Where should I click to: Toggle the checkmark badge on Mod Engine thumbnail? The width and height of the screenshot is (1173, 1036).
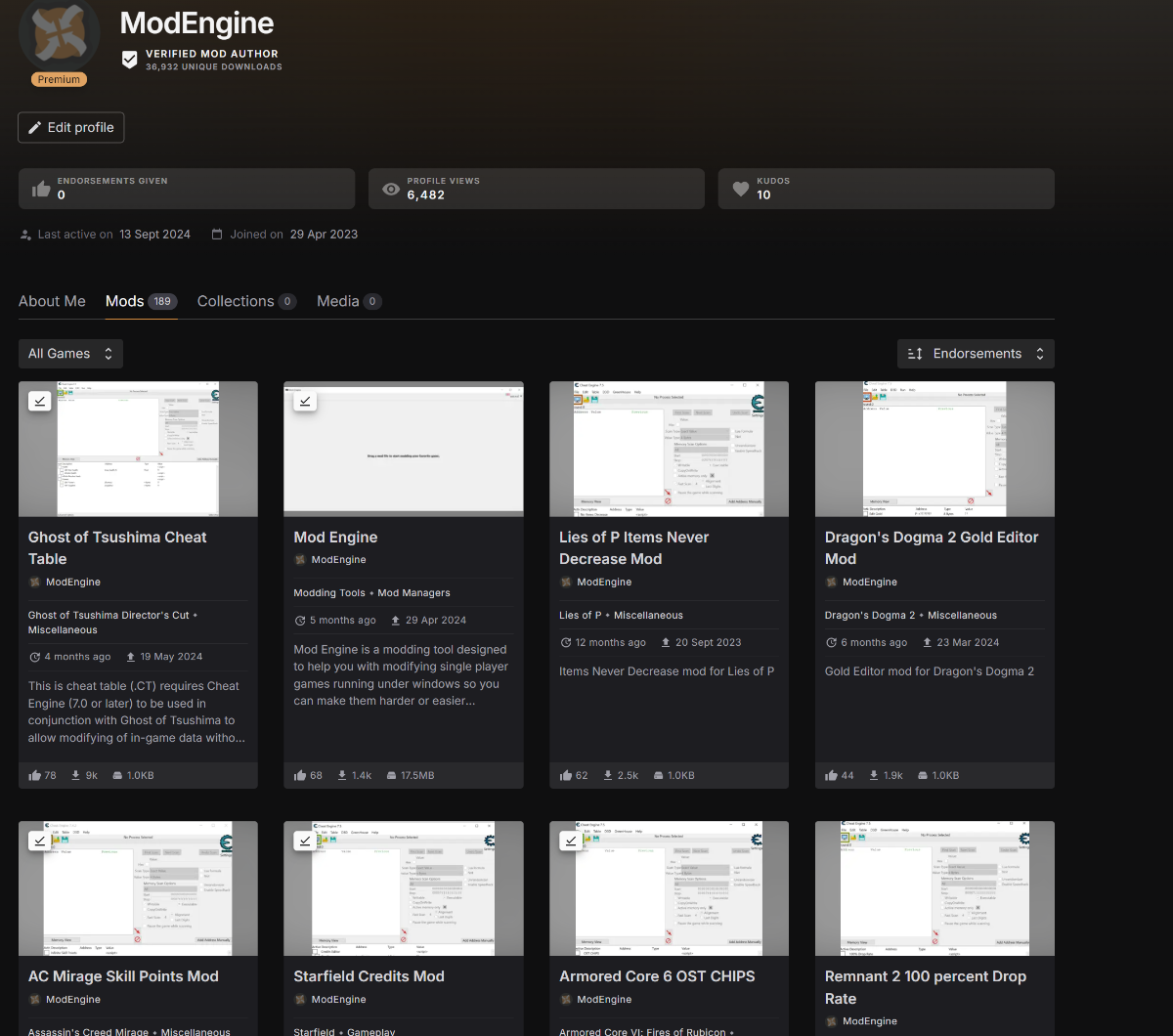coord(305,401)
